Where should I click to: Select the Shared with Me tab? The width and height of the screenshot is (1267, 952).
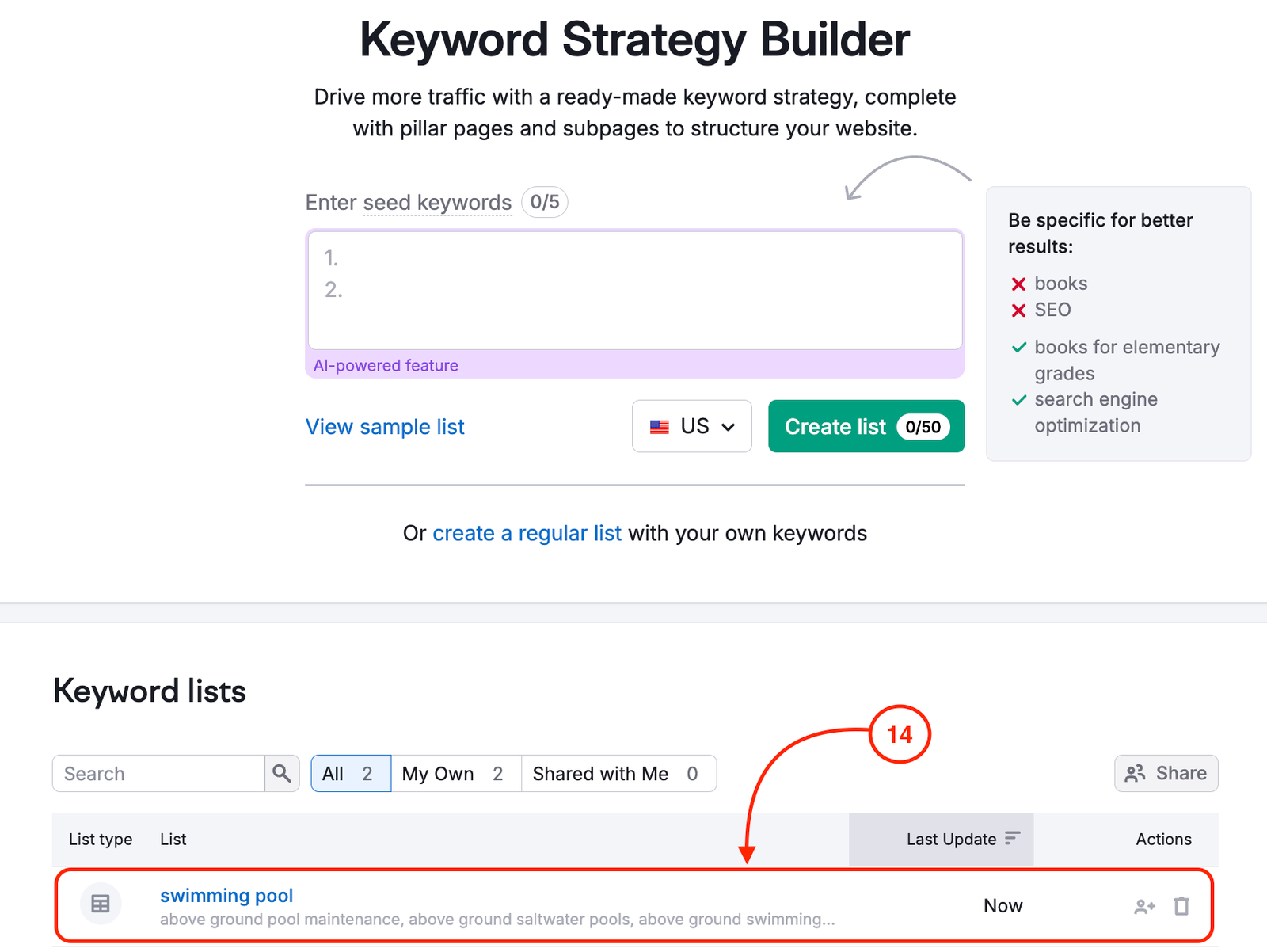pyautogui.click(x=602, y=773)
